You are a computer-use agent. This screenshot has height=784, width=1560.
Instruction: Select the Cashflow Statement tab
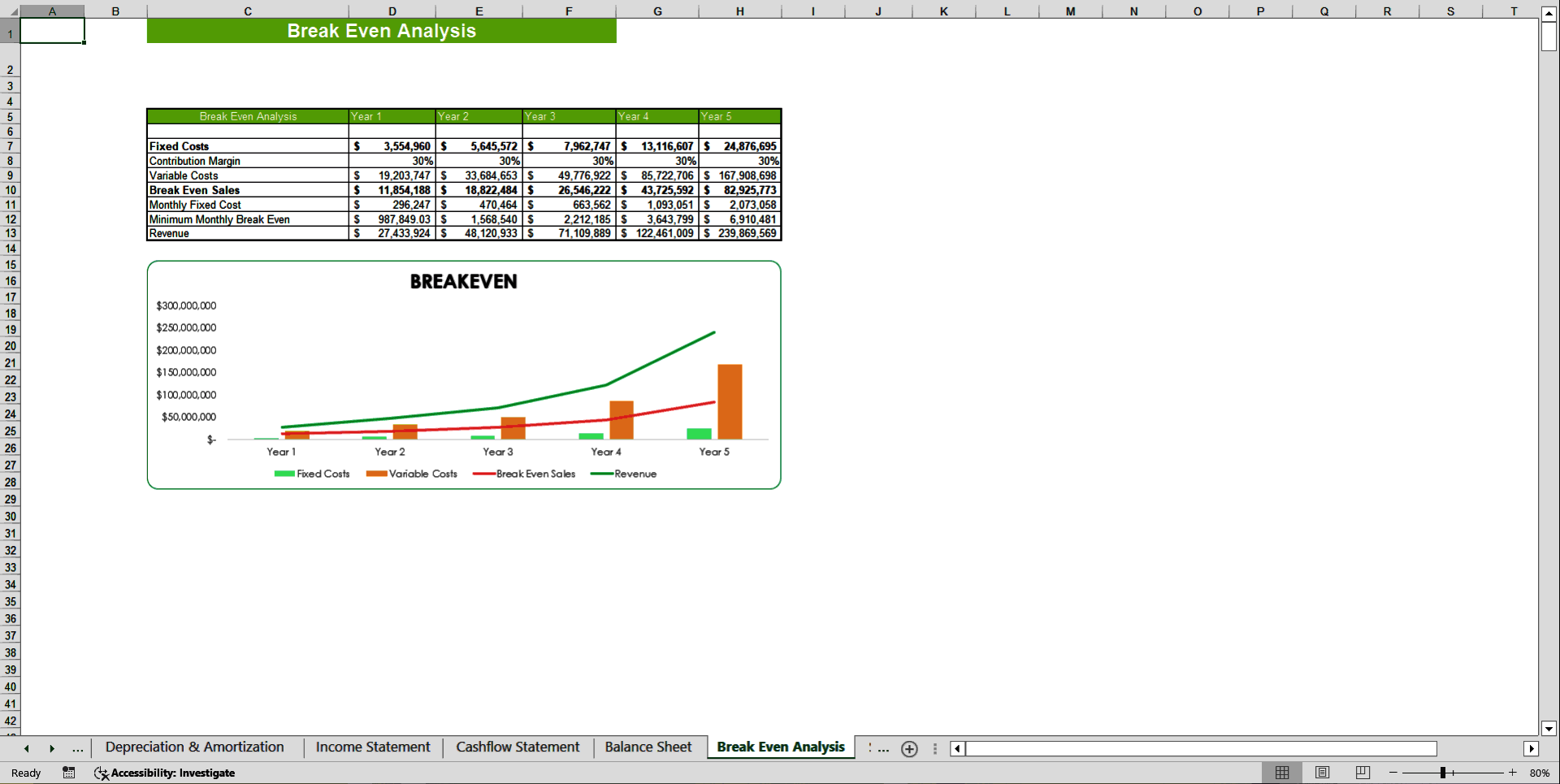518,747
